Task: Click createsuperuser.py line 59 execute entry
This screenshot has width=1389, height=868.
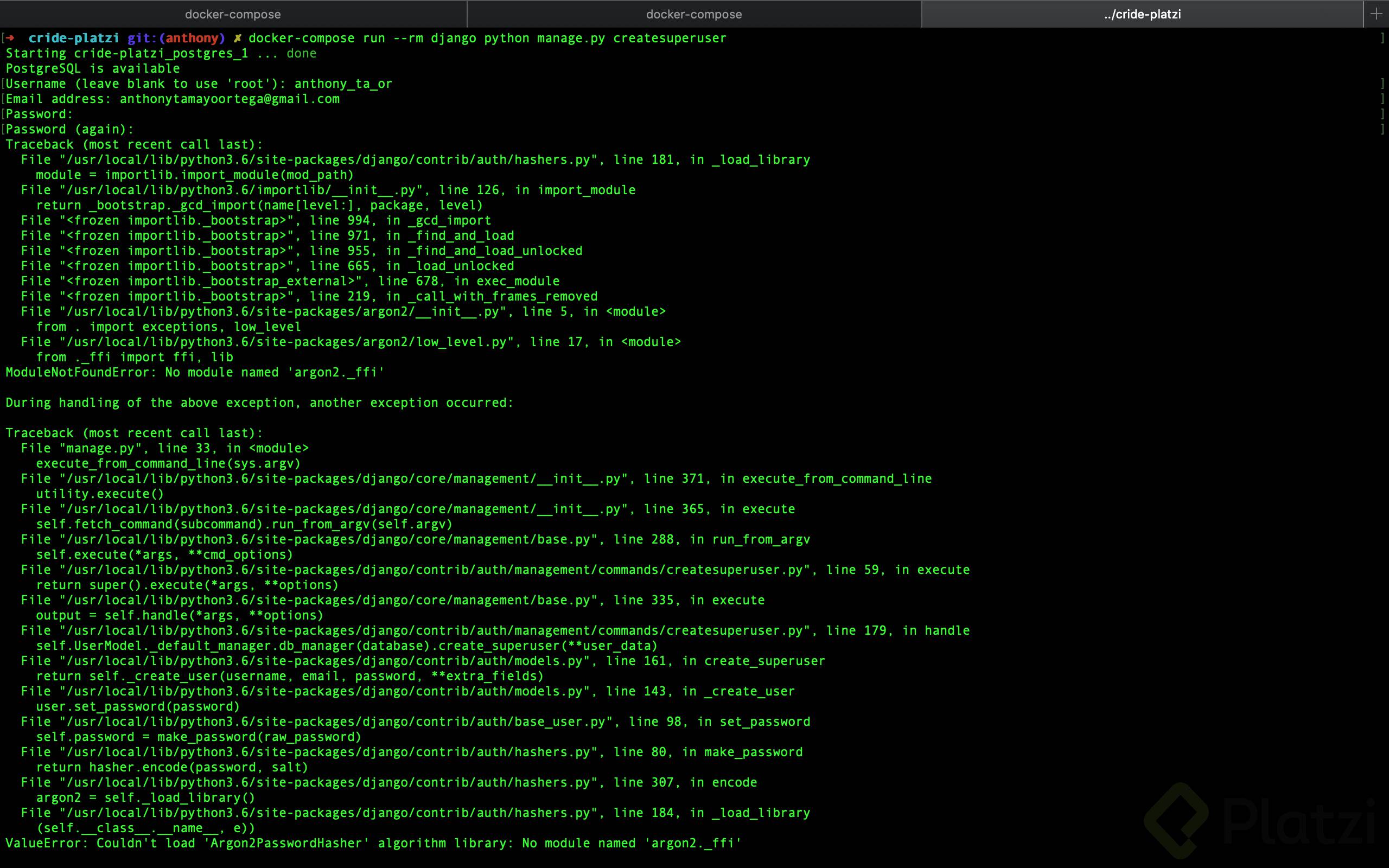Action: [495, 570]
